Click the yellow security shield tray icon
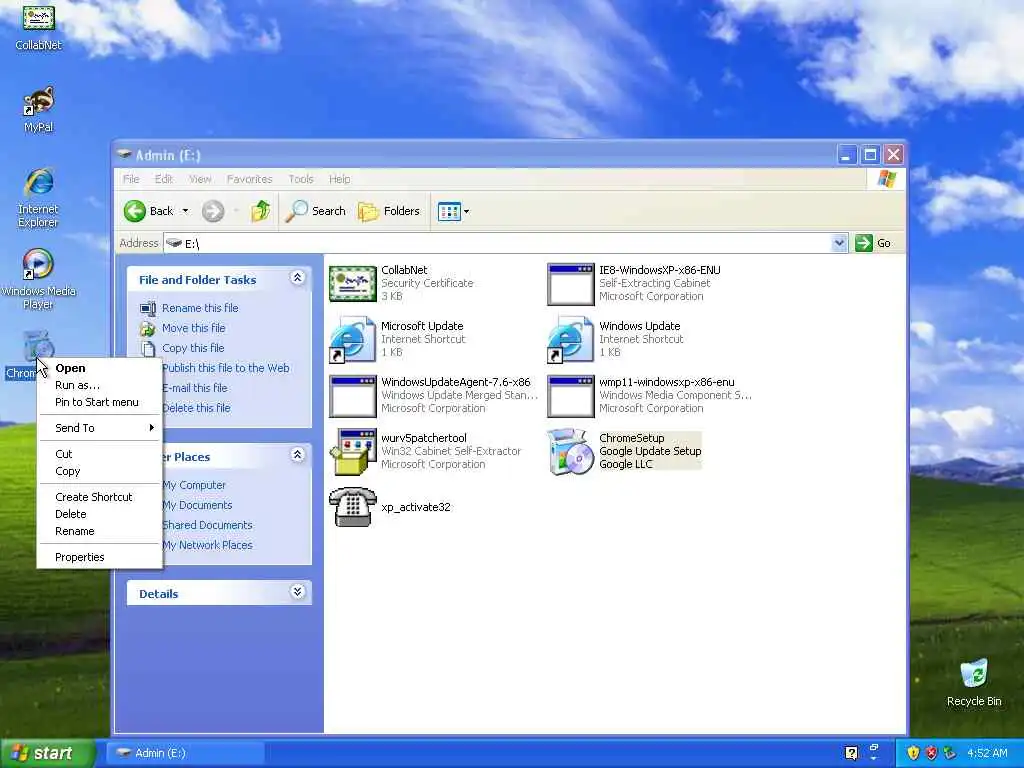 click(913, 753)
